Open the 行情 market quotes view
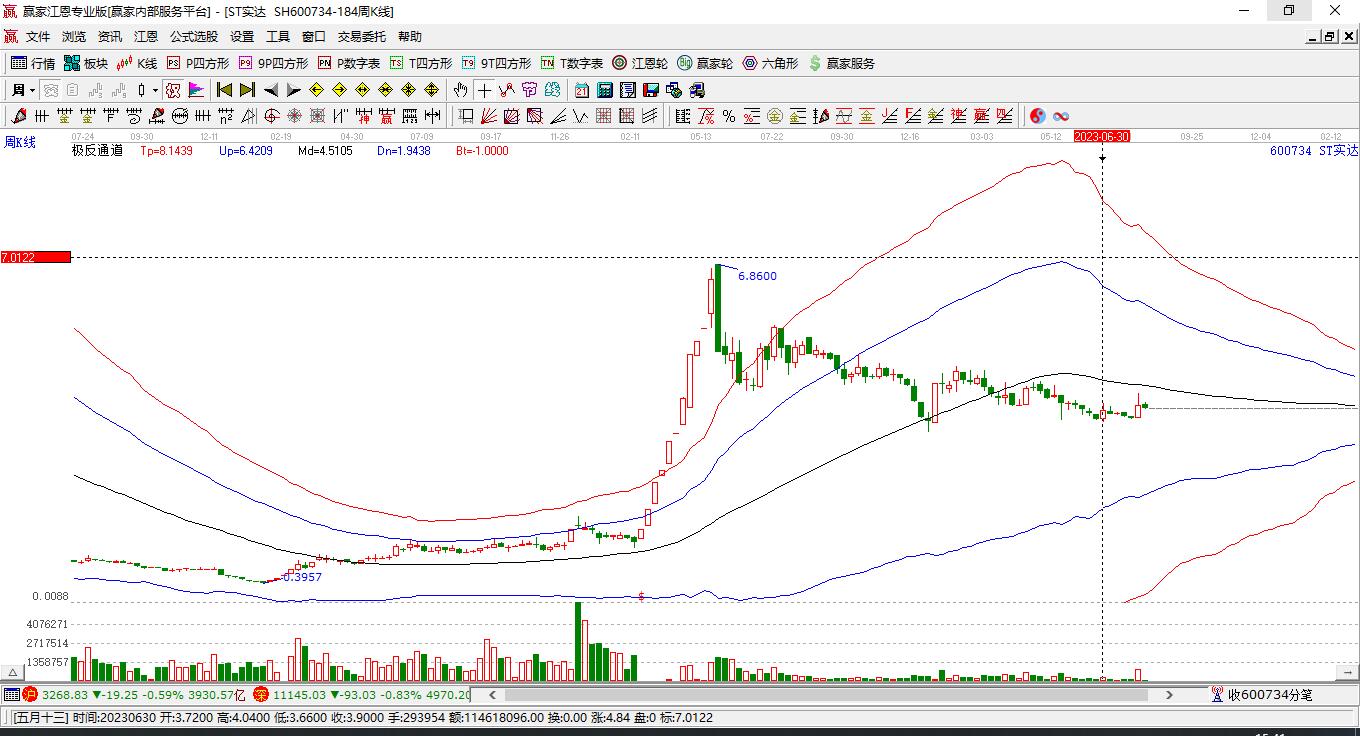 coord(32,63)
